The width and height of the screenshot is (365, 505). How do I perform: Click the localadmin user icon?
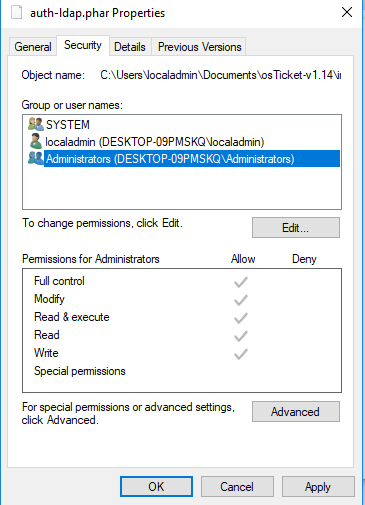pos(36,141)
